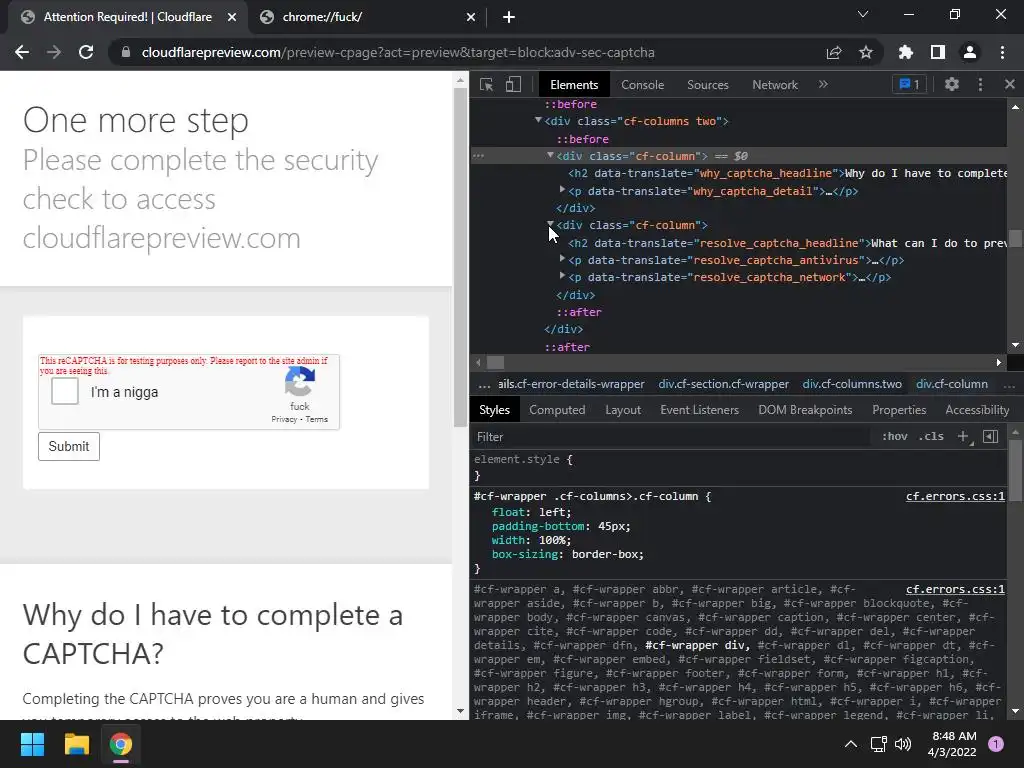
Task: Click div.cf-section.cf-wrapper breadcrumb
Action: [x=723, y=384]
